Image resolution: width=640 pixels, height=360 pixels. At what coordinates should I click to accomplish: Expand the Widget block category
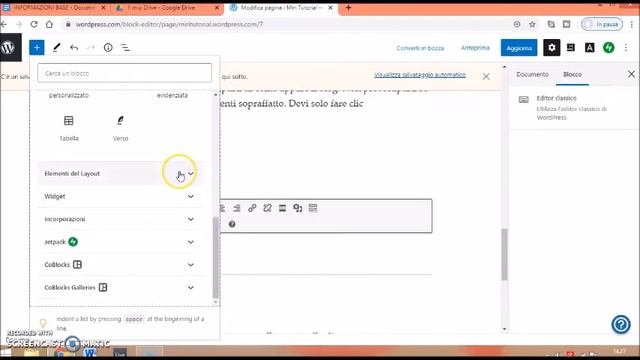121,196
